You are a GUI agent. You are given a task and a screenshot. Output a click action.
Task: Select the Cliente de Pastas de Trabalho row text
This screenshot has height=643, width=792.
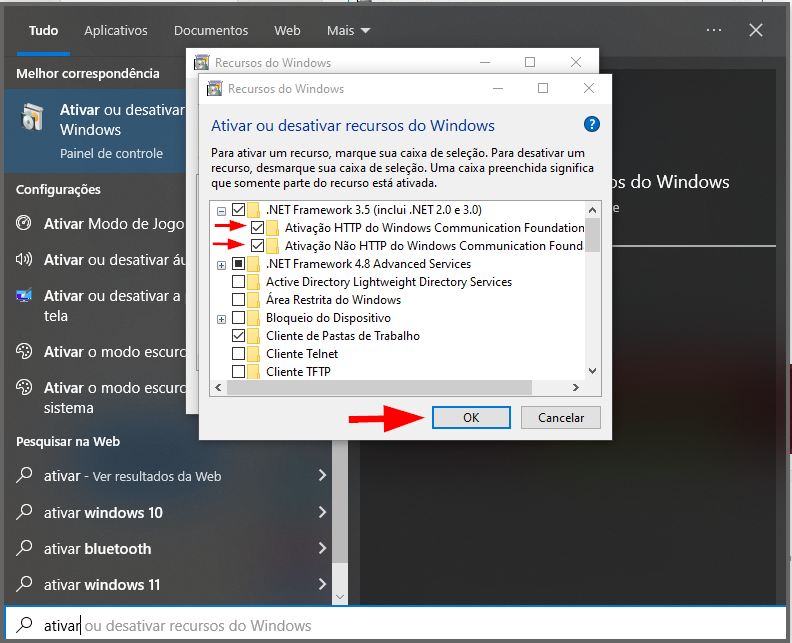pyautogui.click(x=342, y=336)
